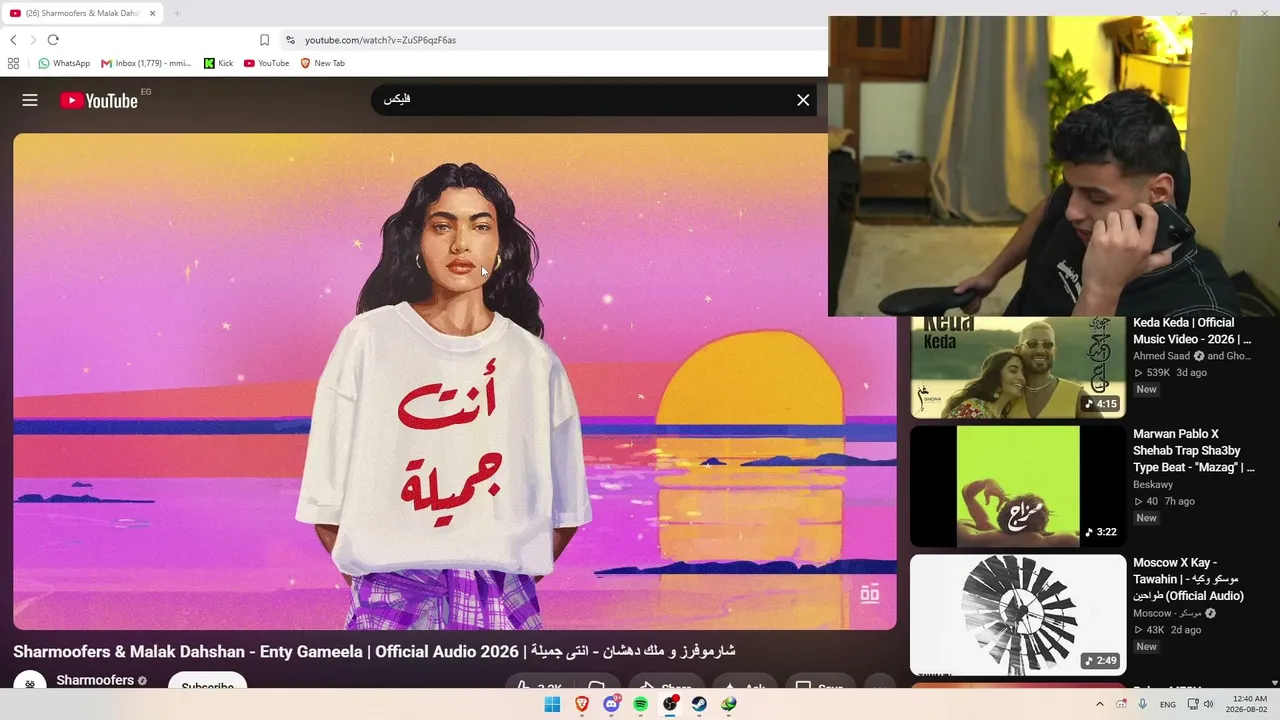Visit the Beskawy channel link

[1154, 484]
